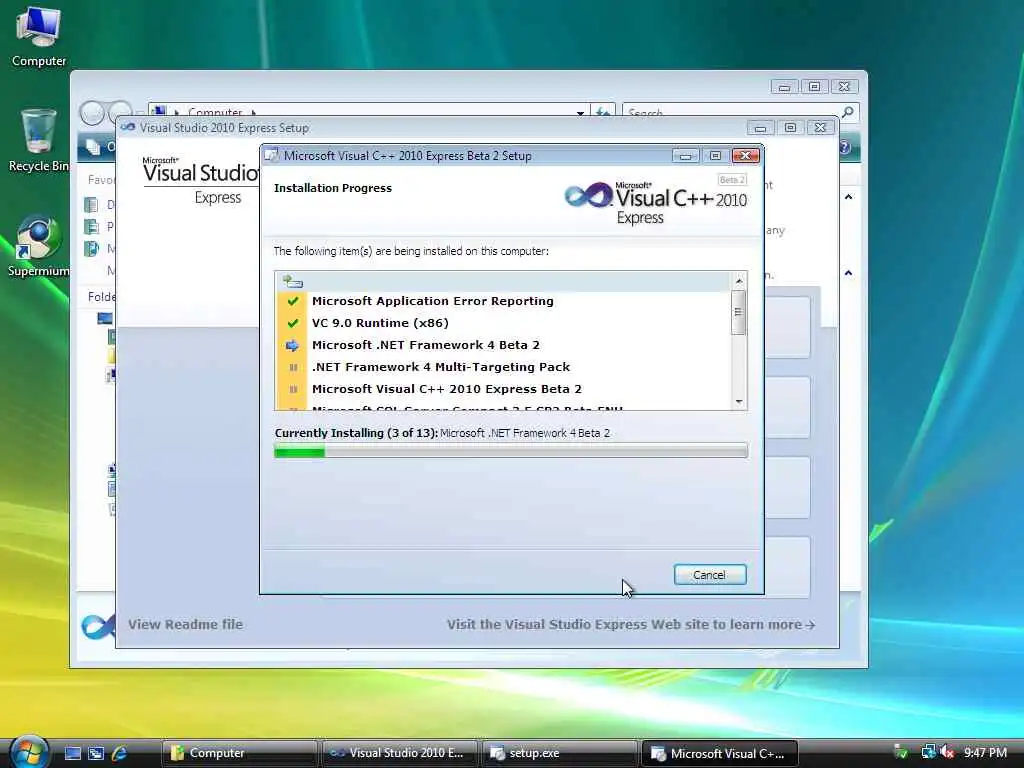The image size is (1024, 768).
Task: Click the Search box in Computer window
Action: click(x=731, y=112)
